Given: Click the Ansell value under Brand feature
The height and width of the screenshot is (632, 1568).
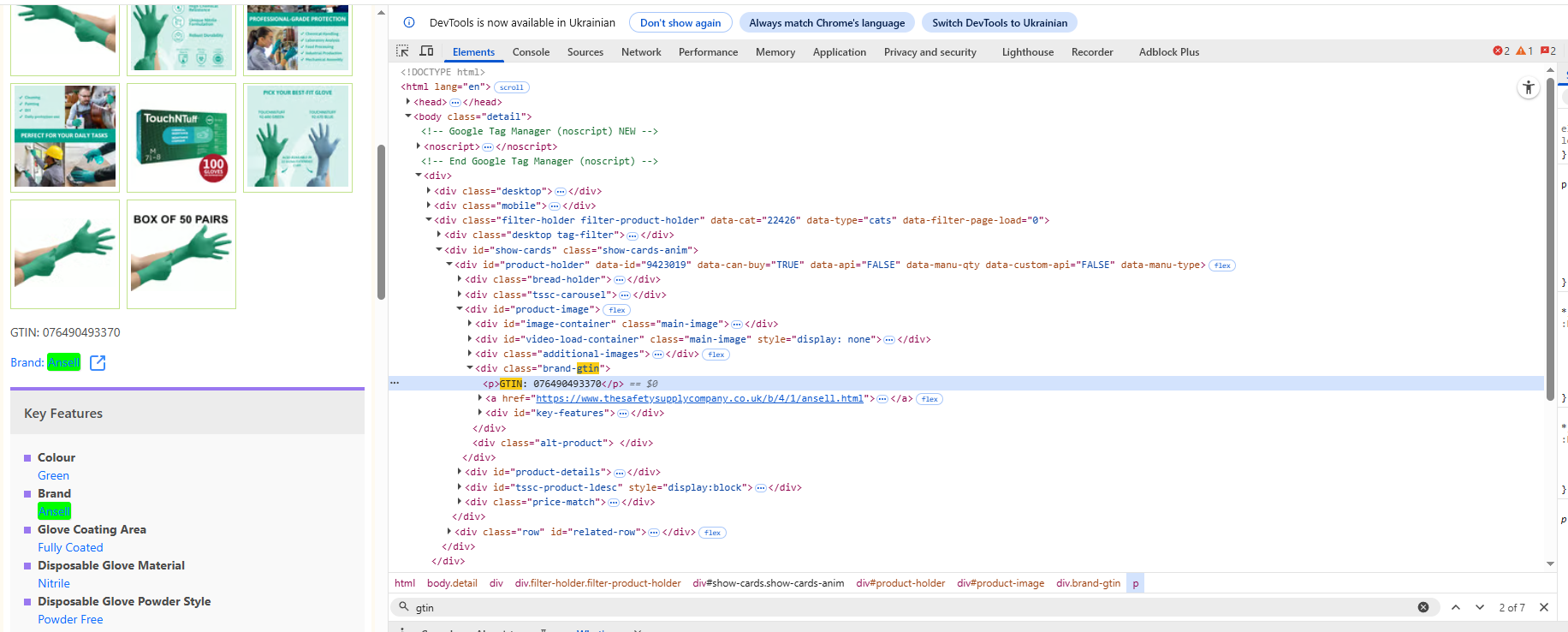Looking at the screenshot, I should tap(54, 511).
